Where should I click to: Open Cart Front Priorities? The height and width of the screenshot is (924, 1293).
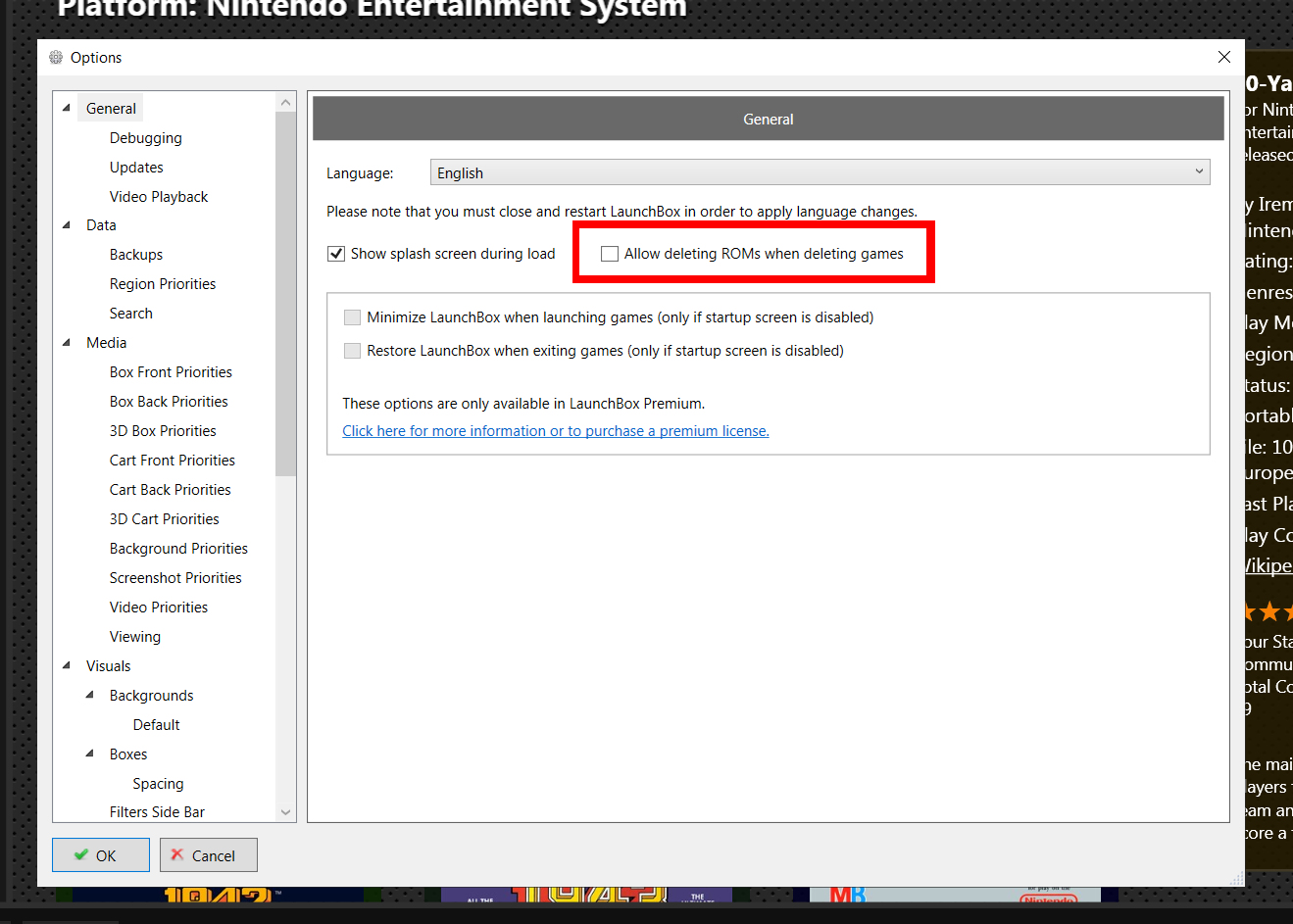pyautogui.click(x=173, y=461)
